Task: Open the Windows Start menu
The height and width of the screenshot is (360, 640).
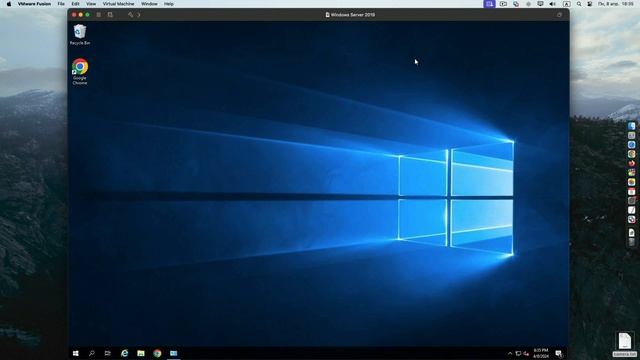Action: point(76,353)
